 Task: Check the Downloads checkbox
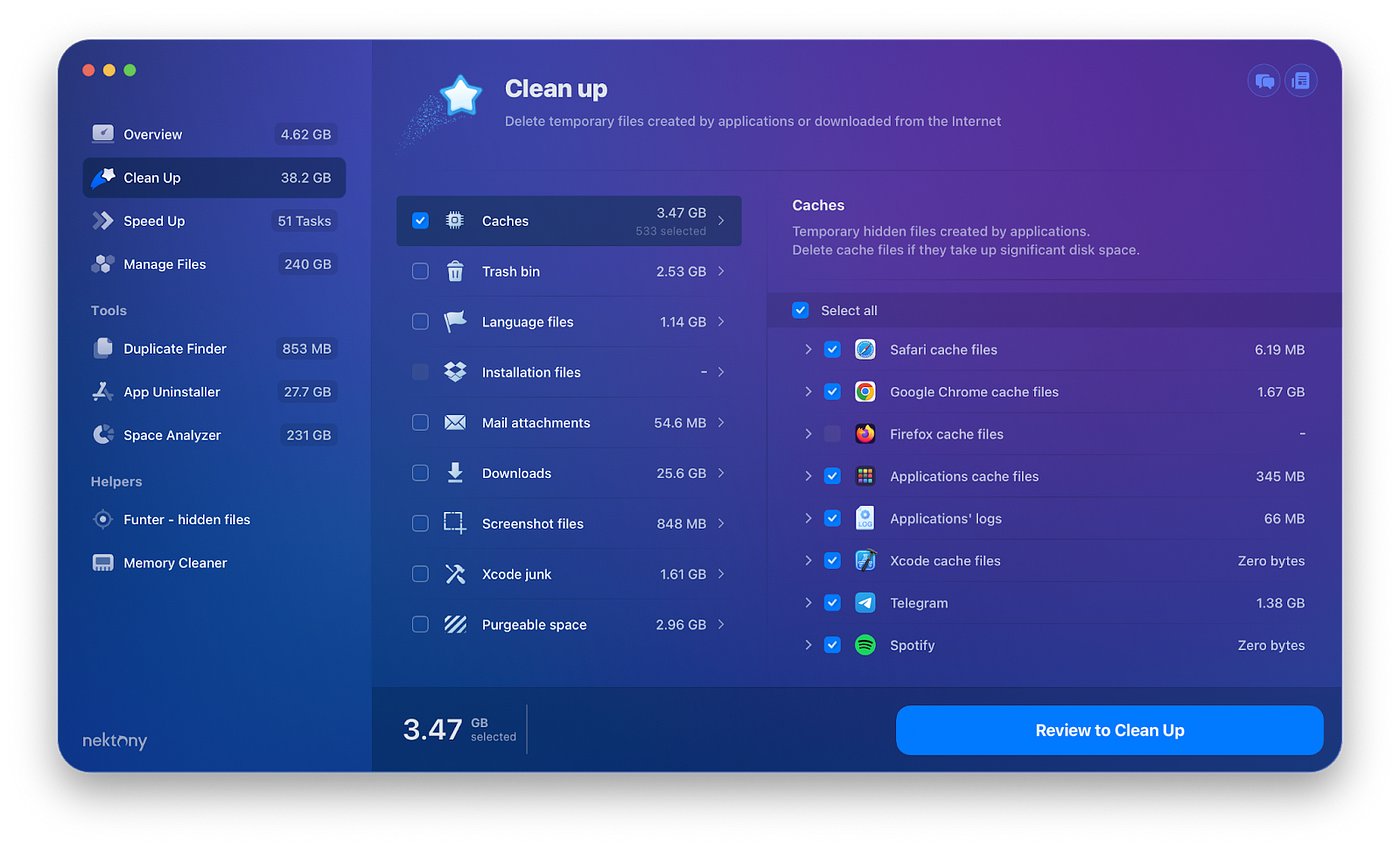coord(420,473)
